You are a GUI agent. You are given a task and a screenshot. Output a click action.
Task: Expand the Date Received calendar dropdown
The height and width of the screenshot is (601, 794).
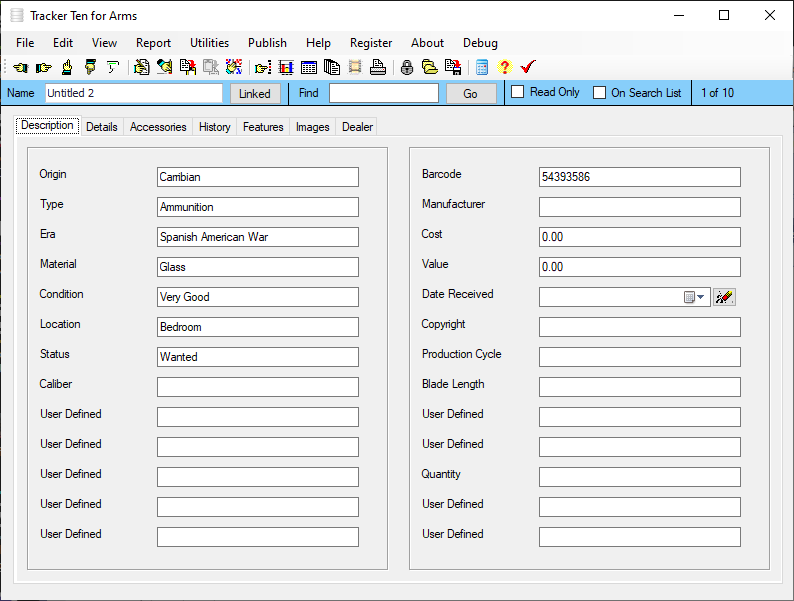click(x=695, y=297)
